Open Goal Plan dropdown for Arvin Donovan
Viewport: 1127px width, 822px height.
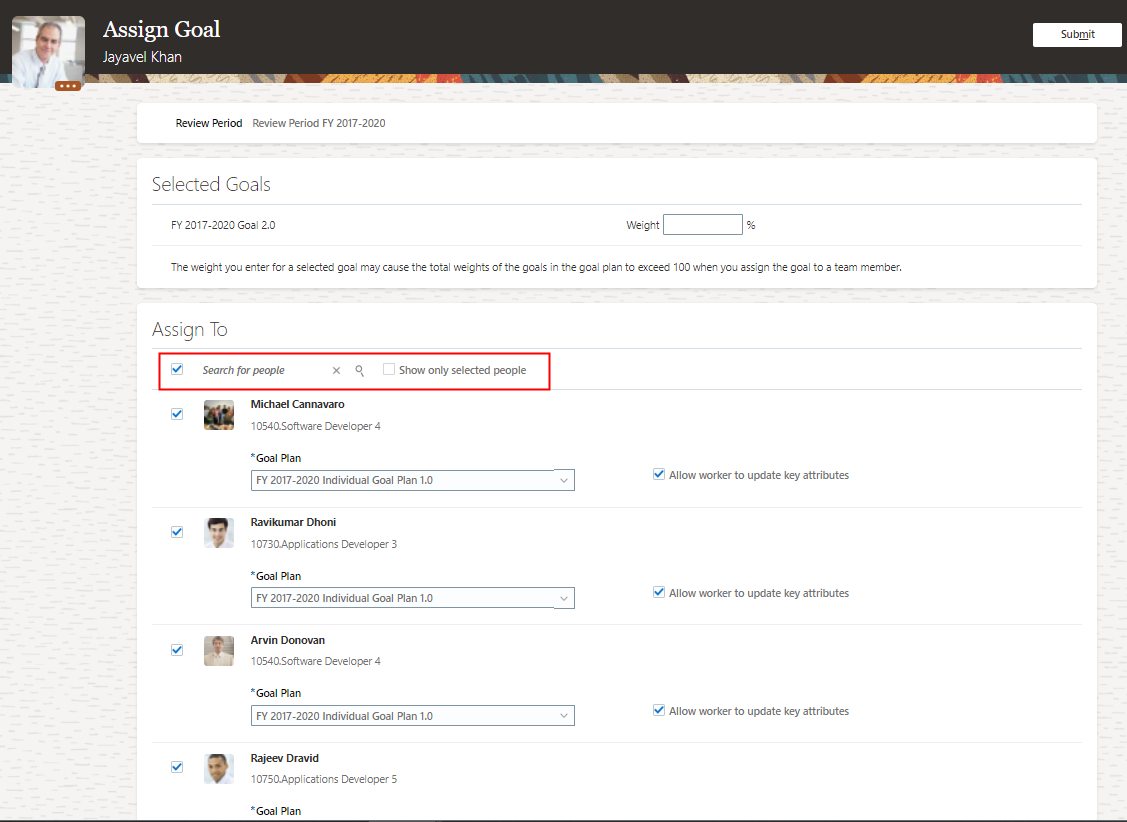point(413,716)
